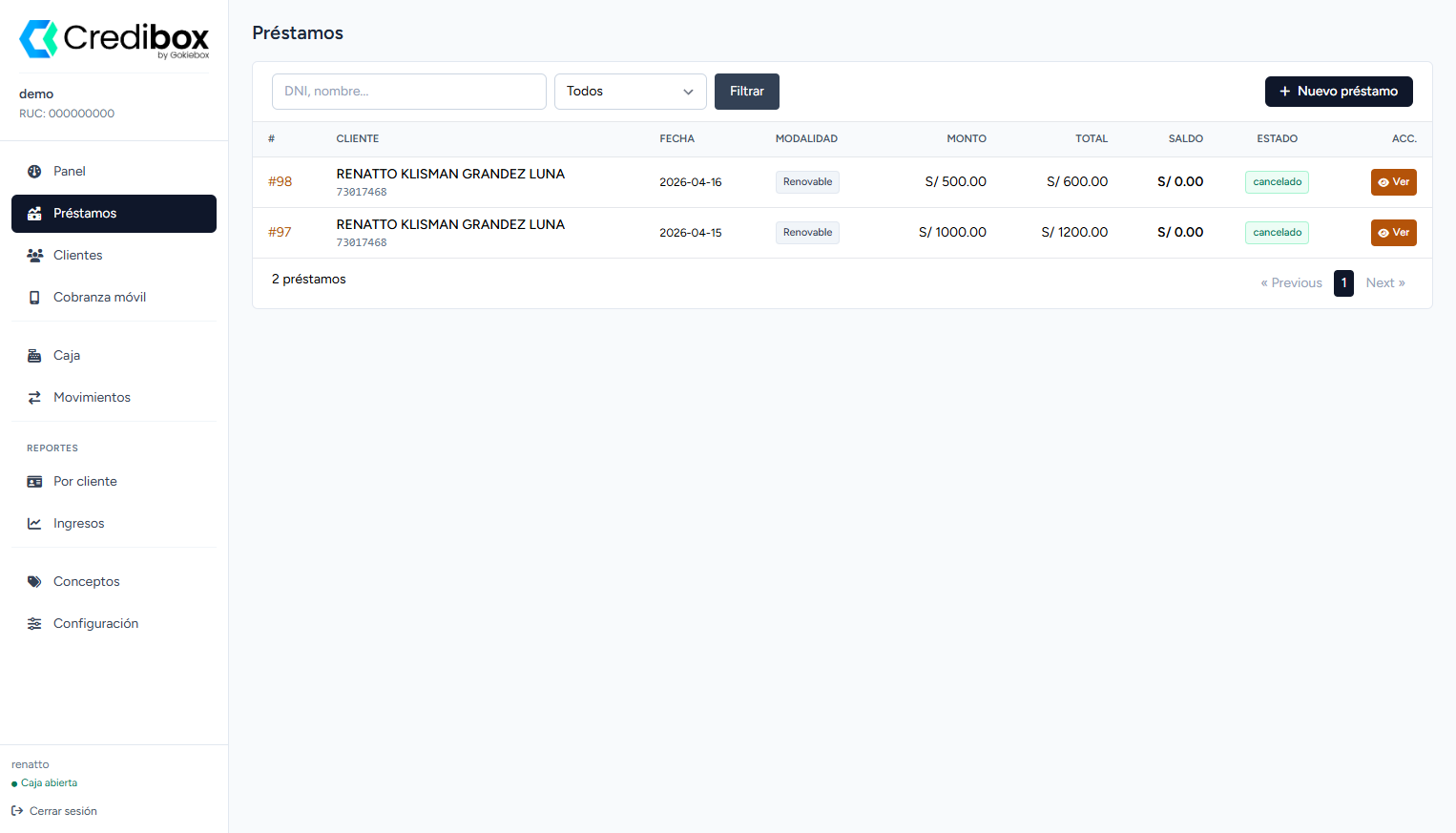Click the Conceptos tags icon
The height and width of the screenshot is (833, 1456).
34,582
